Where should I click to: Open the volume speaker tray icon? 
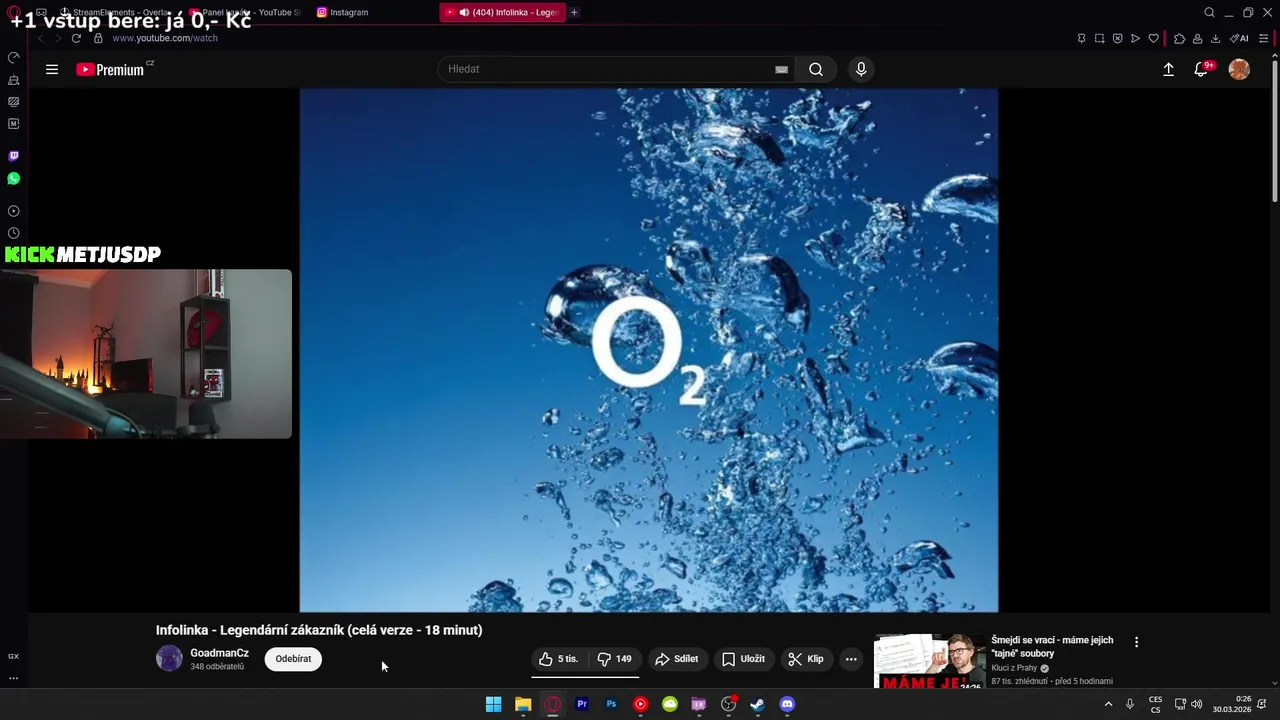(x=1196, y=704)
